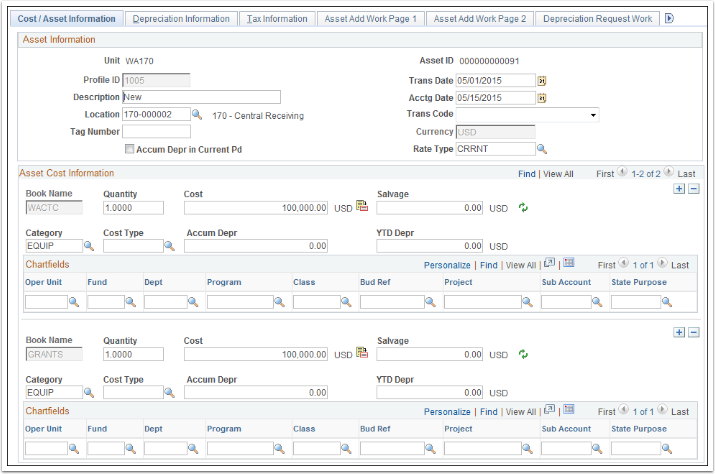715x474 pixels.
Task: Show previous Asset Cost Information row arrow
Action: point(622,172)
